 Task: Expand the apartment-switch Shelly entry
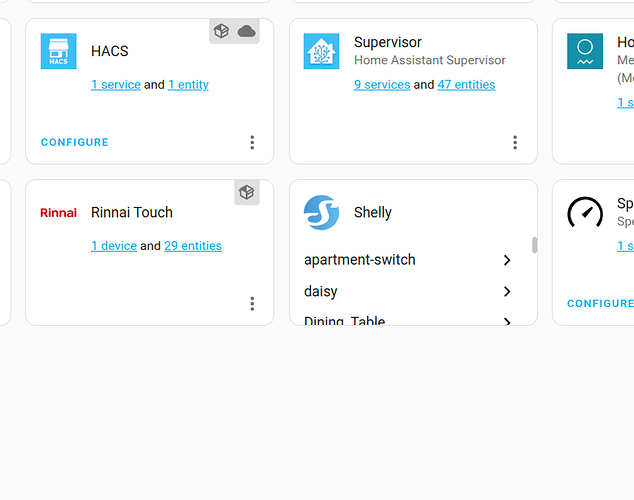click(507, 260)
